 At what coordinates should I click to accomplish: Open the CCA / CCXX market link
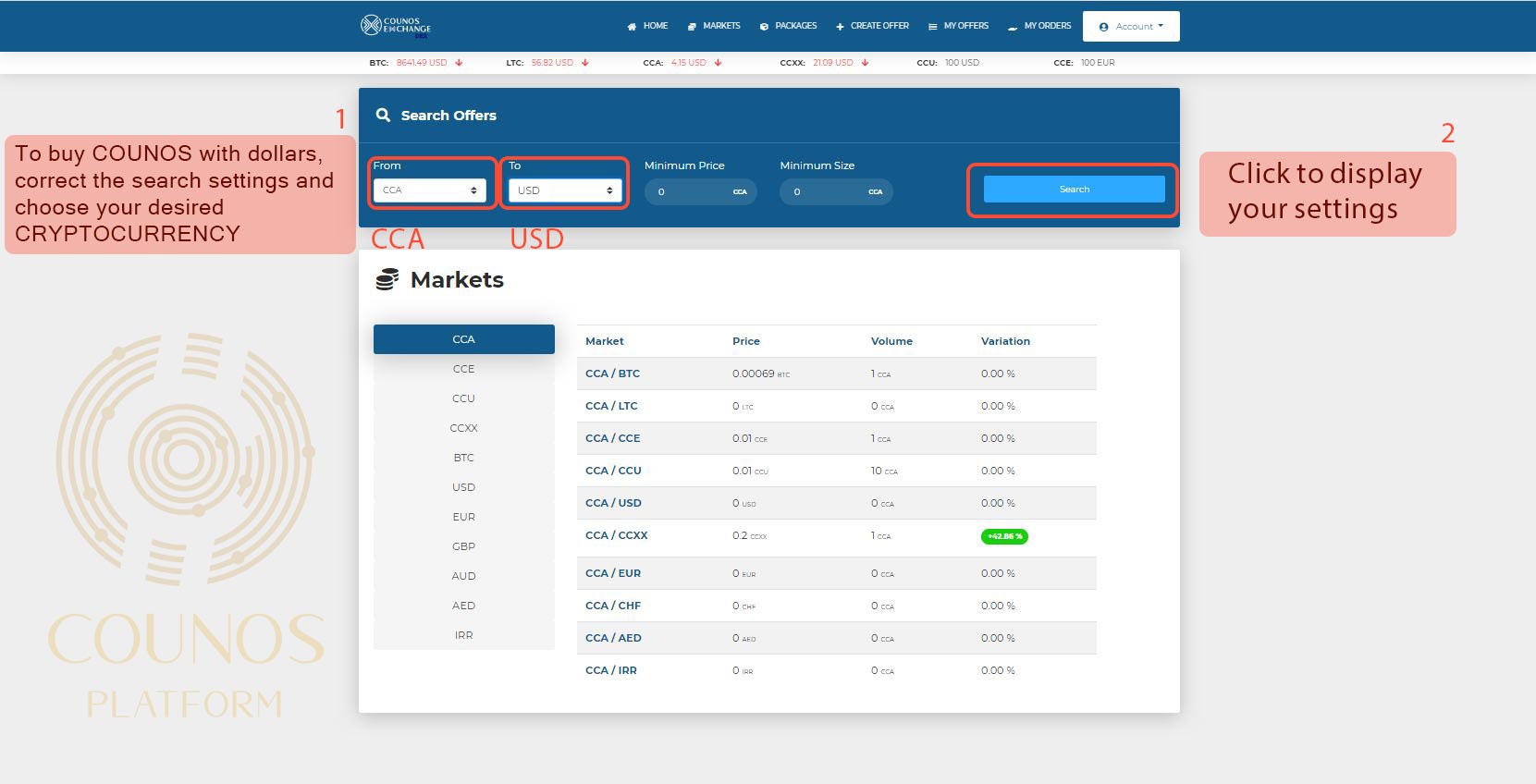pyautogui.click(x=617, y=535)
